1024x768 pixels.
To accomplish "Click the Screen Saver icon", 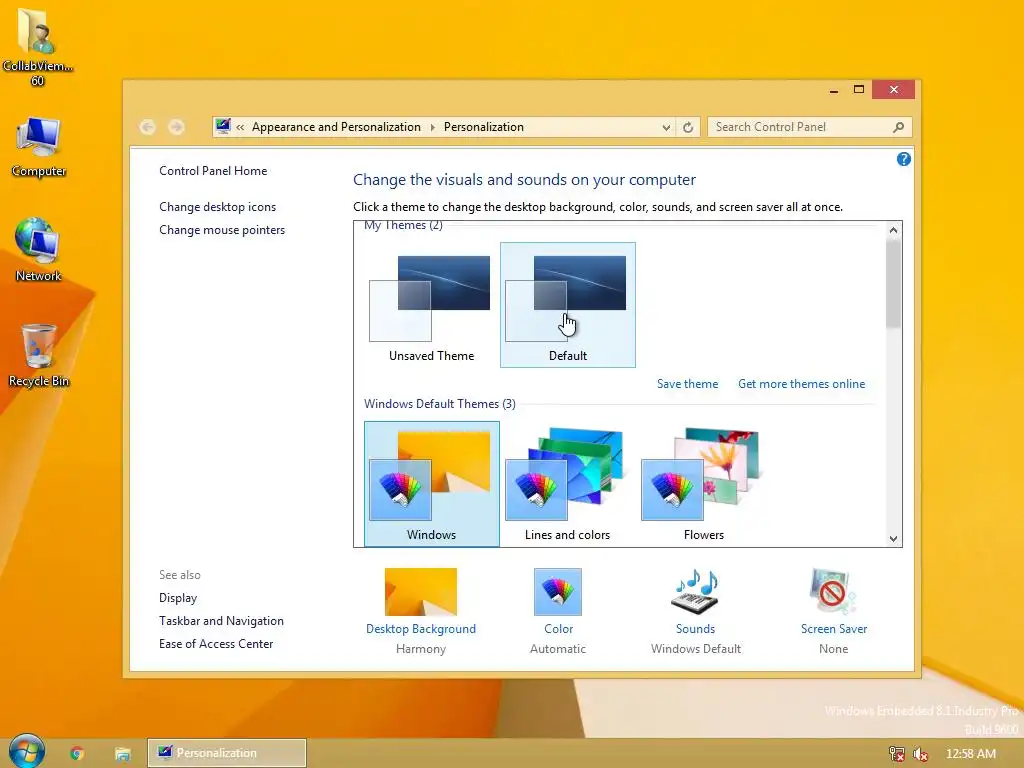I will pos(833,592).
